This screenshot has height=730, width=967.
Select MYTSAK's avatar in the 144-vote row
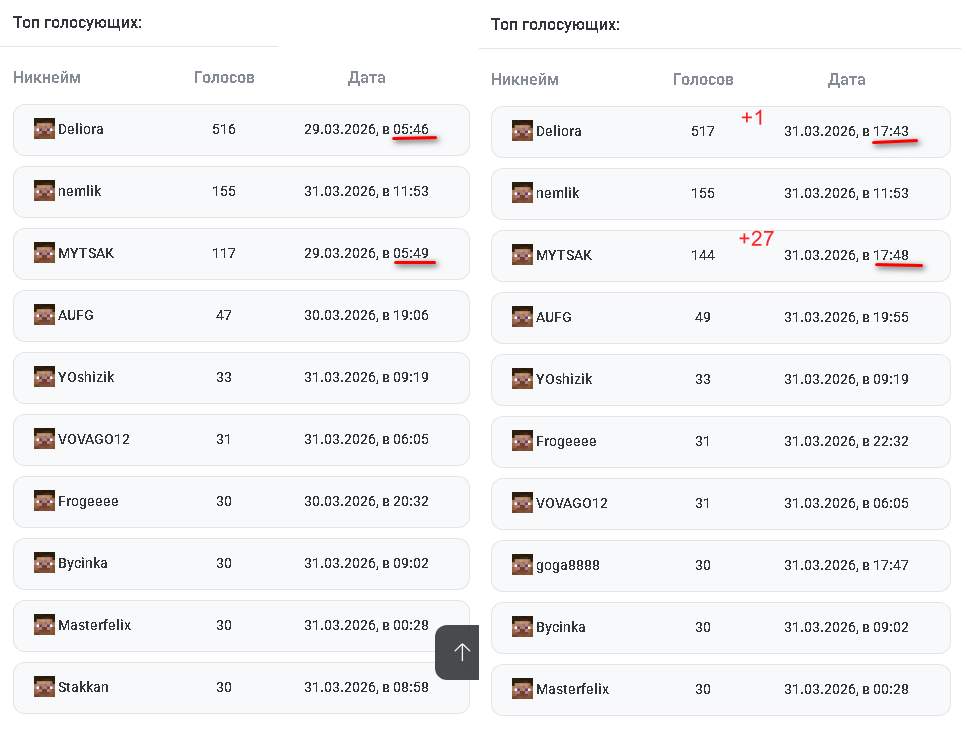(x=522, y=255)
